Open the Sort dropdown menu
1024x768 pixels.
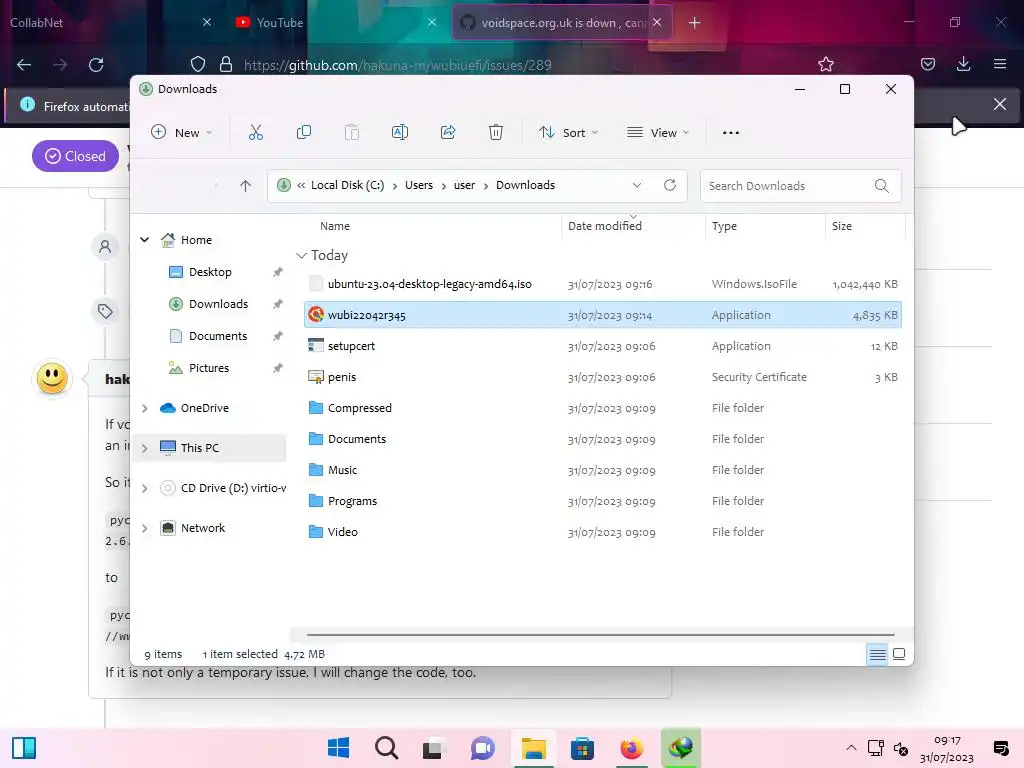tap(568, 133)
